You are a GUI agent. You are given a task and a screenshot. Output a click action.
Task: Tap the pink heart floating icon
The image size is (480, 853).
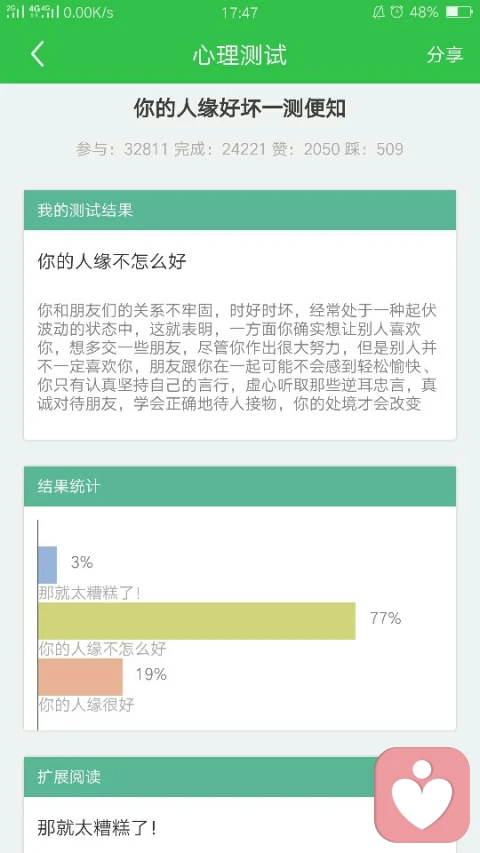422,794
